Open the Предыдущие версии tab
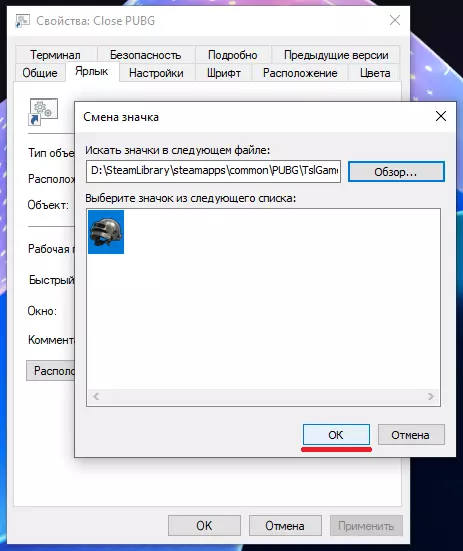Viewport: 463px width, 551px height. tap(336, 54)
